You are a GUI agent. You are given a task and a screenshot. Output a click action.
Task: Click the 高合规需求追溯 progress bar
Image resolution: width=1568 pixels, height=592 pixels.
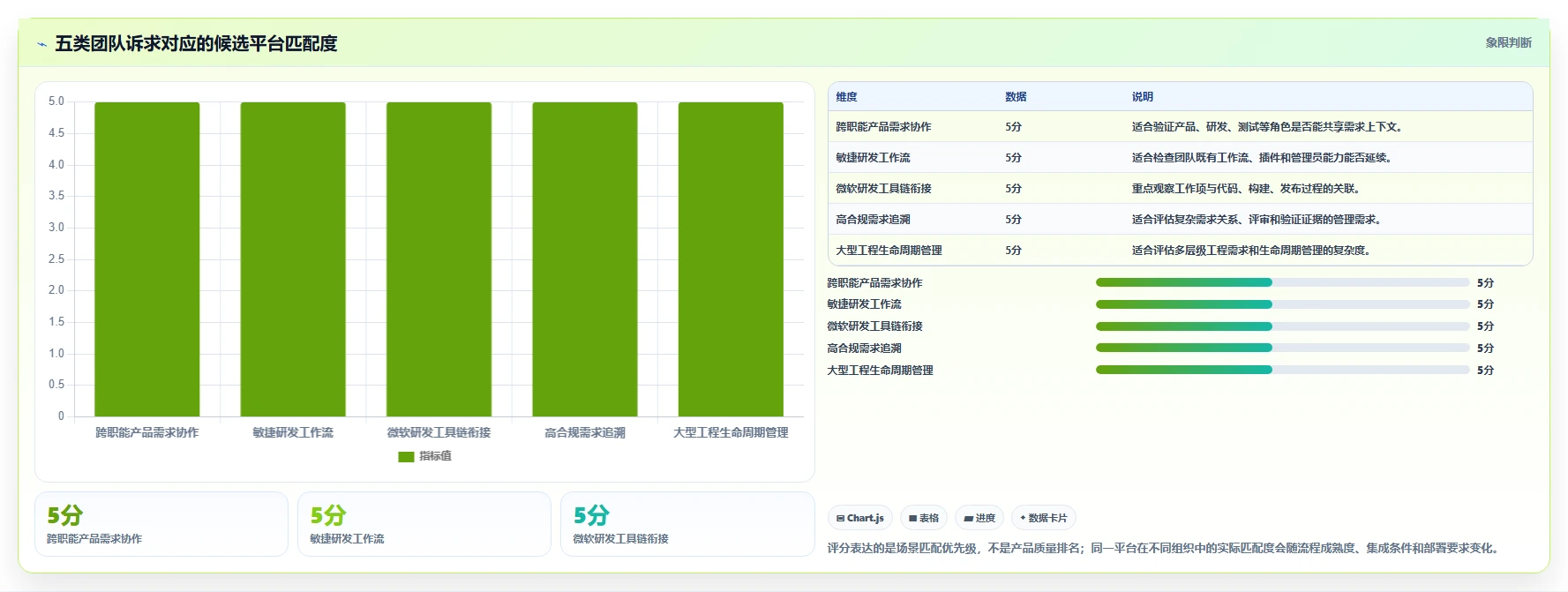[x=1282, y=348]
